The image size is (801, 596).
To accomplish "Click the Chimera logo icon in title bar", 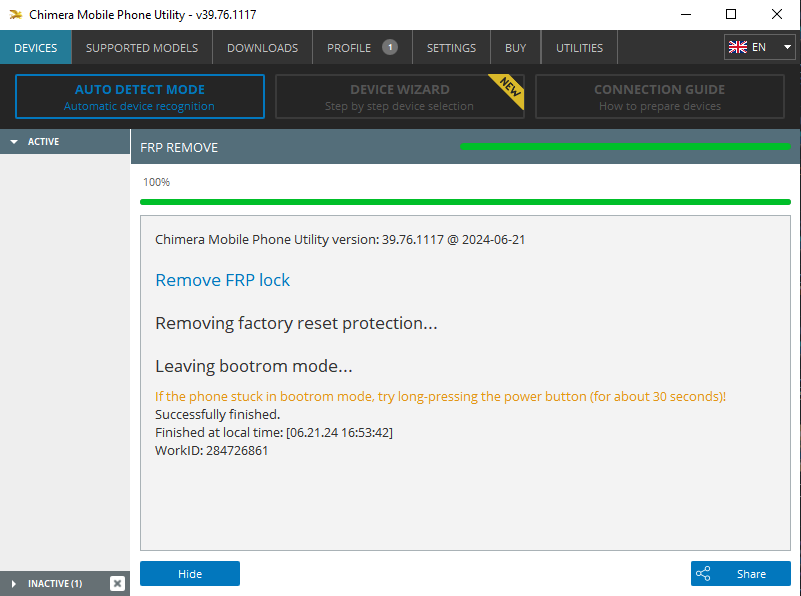I will tap(16, 14).
